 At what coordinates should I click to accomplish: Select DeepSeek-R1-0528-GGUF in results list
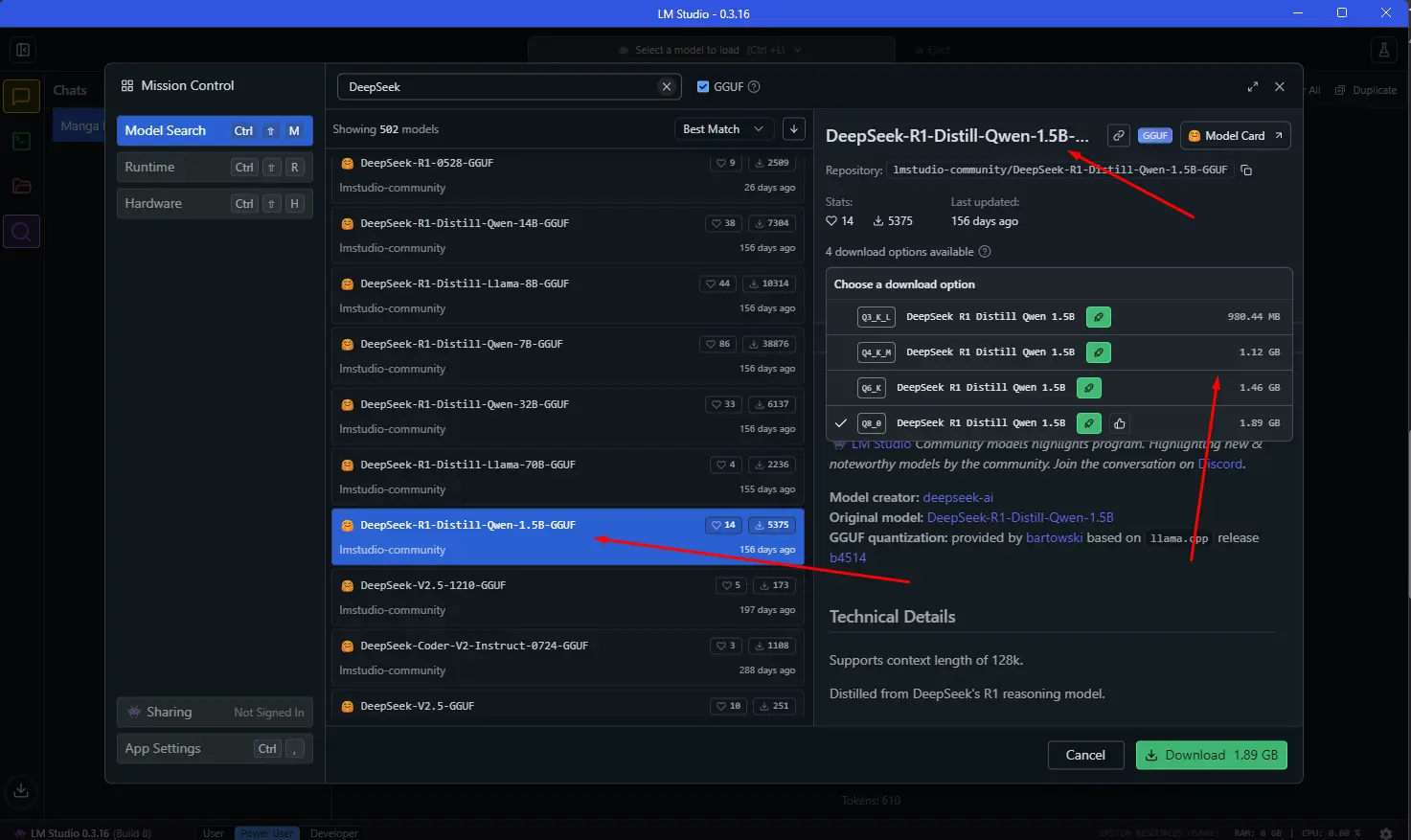[568, 175]
